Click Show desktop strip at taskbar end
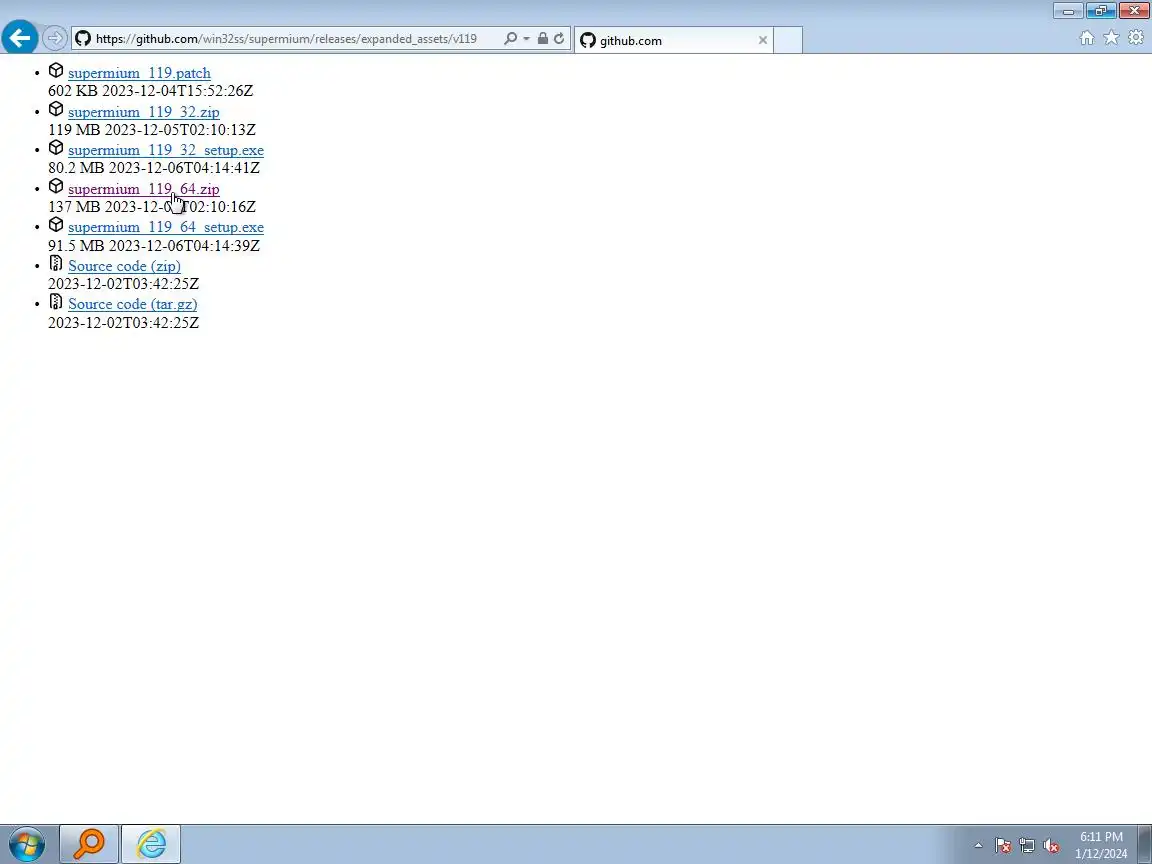 click(x=1145, y=844)
